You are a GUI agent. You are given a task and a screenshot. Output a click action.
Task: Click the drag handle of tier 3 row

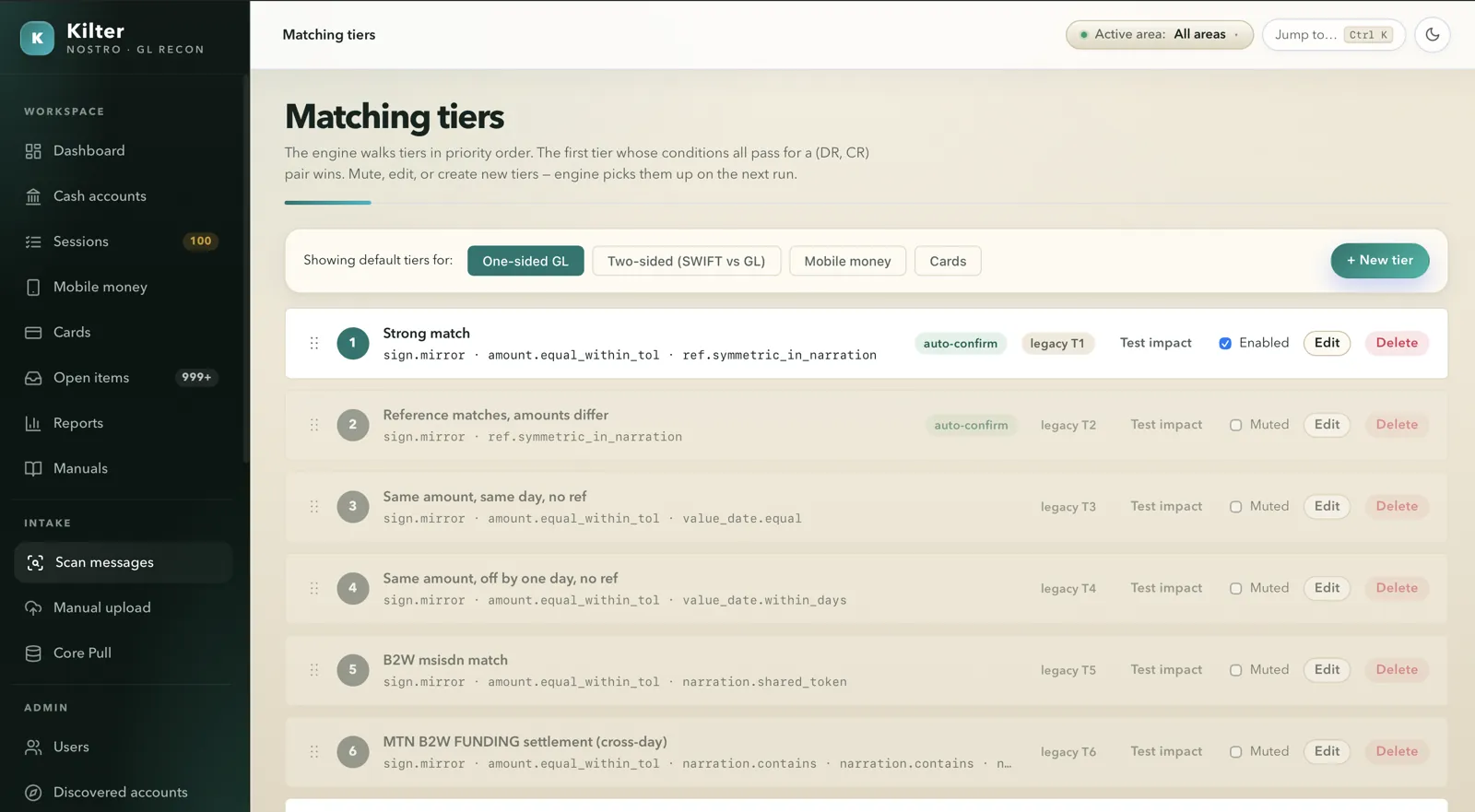314,507
